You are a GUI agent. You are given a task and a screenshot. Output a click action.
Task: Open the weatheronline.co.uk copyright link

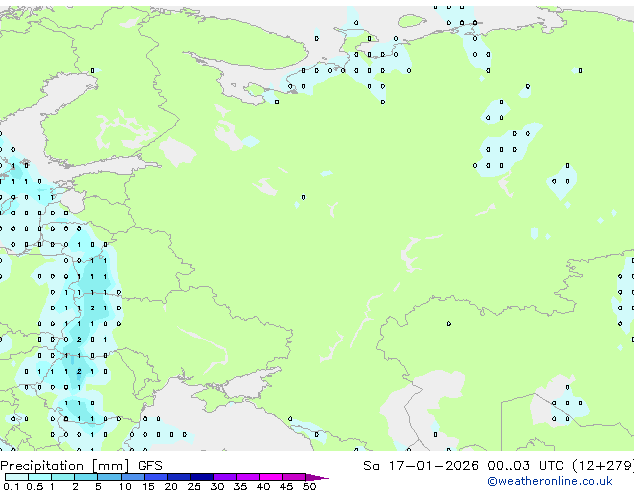coord(550,481)
